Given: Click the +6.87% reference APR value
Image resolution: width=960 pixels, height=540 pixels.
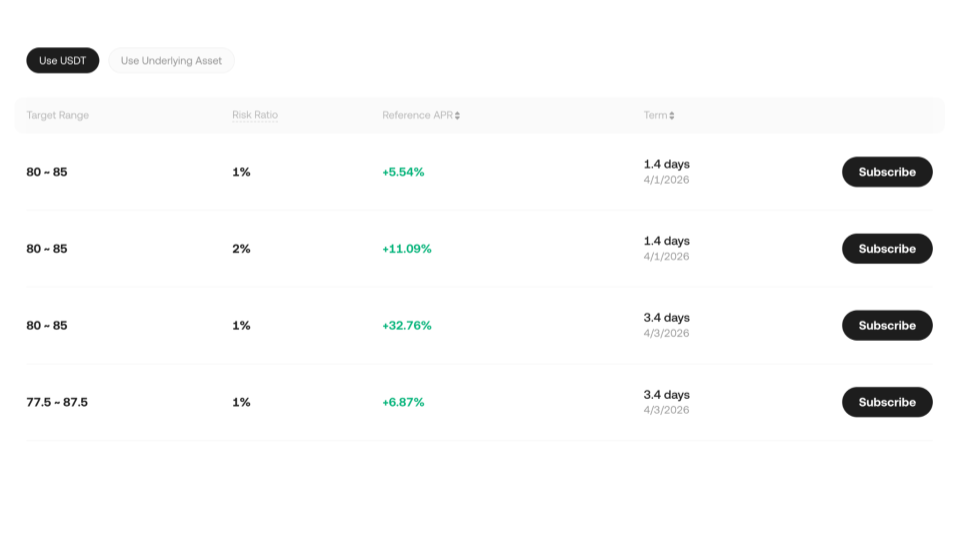Looking at the screenshot, I should 403,402.
